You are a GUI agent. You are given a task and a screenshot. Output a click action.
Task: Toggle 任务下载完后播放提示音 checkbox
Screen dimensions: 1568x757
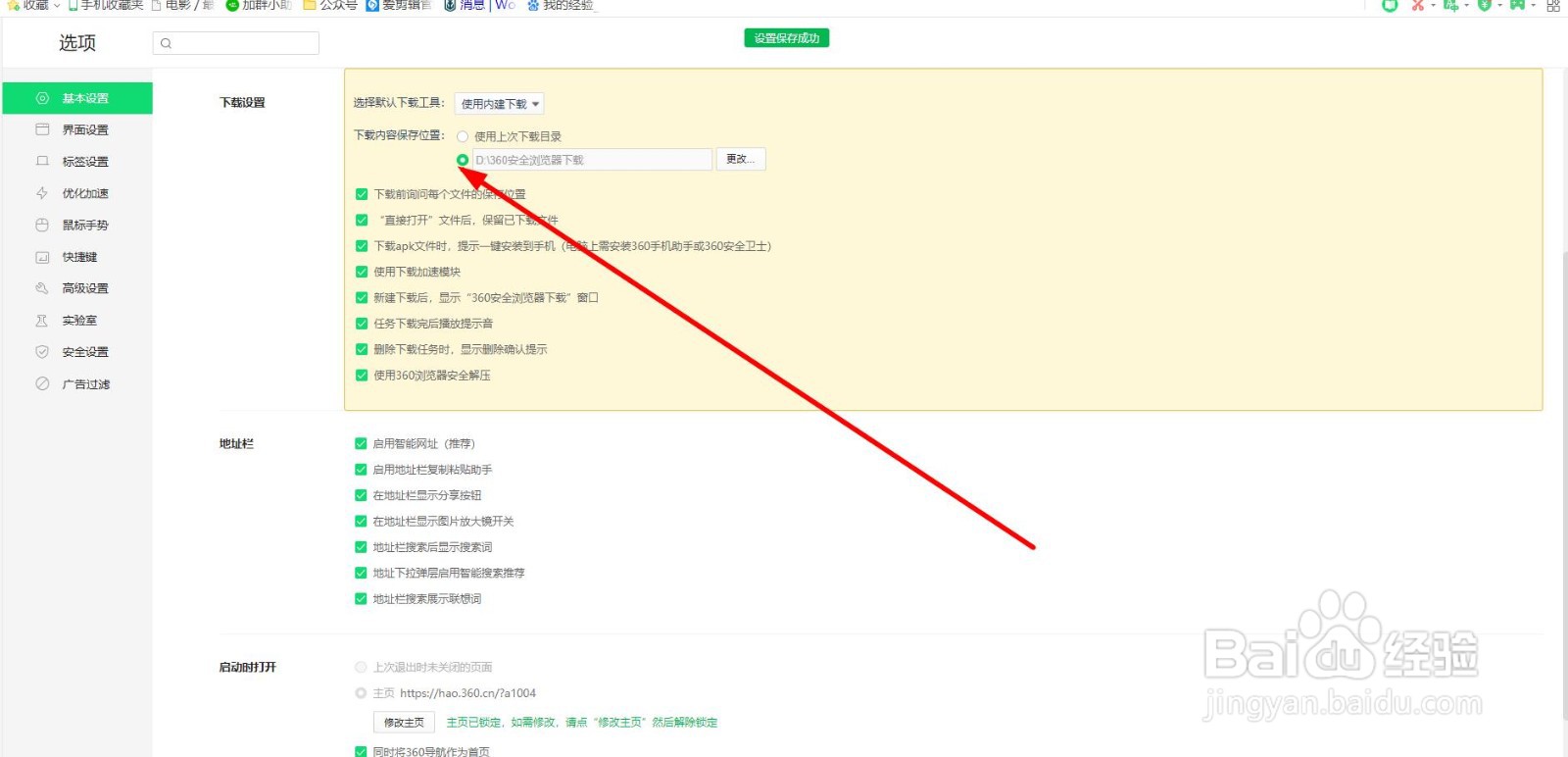click(362, 324)
